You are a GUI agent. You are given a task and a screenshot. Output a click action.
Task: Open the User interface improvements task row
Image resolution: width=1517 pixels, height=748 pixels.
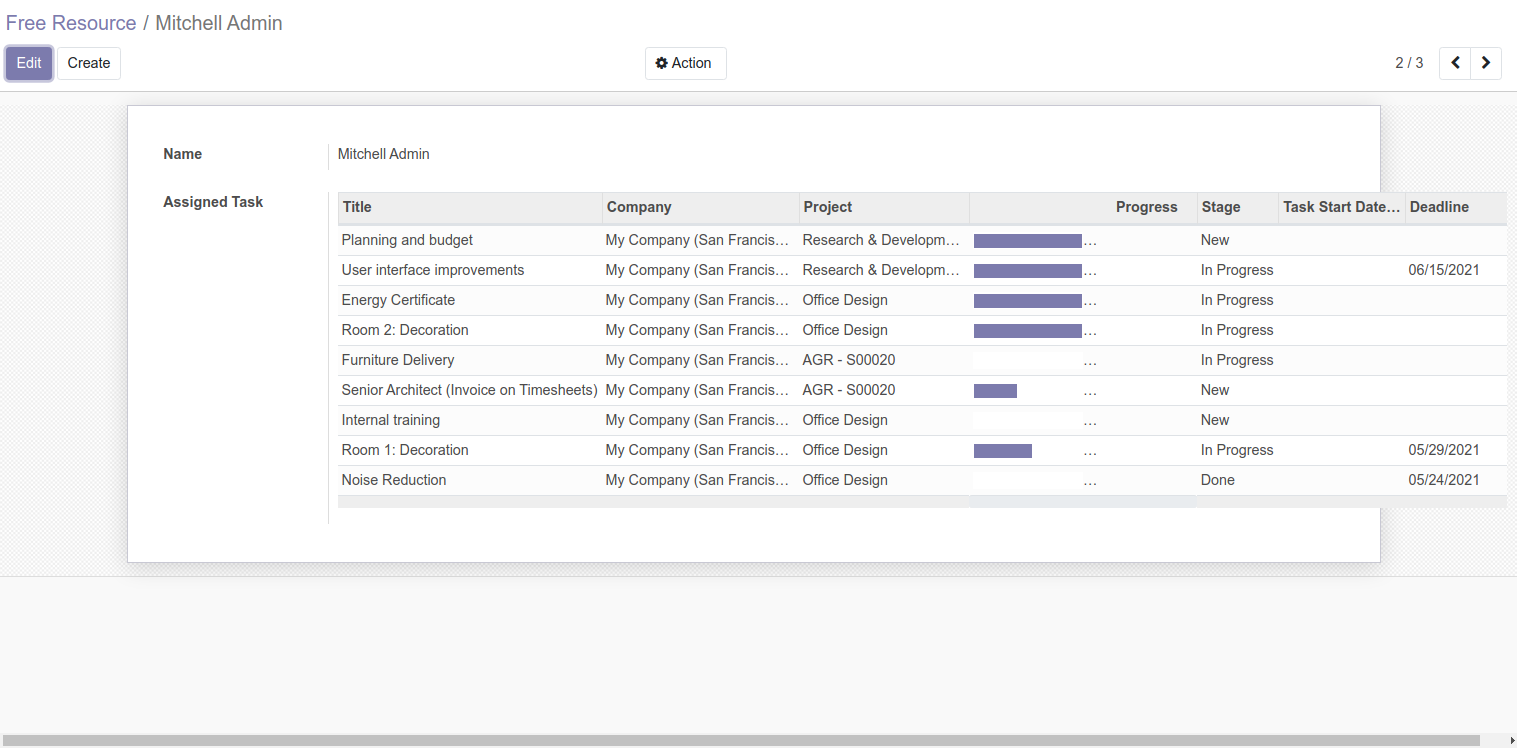(433, 270)
